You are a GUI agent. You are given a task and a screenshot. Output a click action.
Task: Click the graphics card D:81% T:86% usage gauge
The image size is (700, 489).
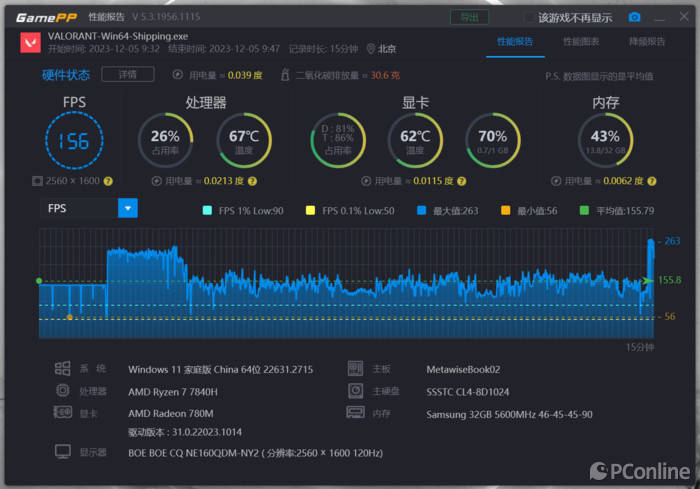[338, 140]
